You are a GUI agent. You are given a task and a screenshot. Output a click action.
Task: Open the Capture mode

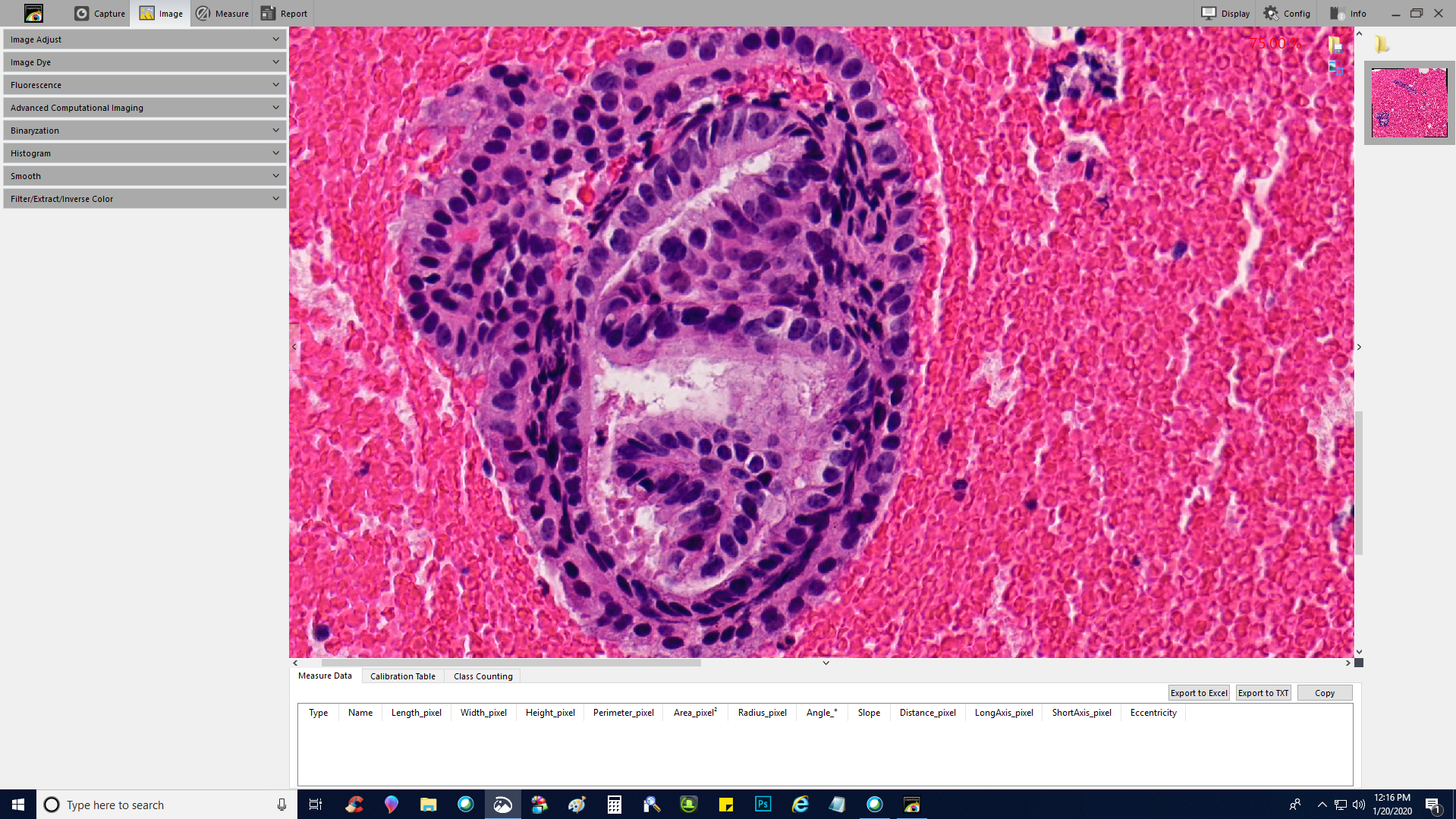99,14
